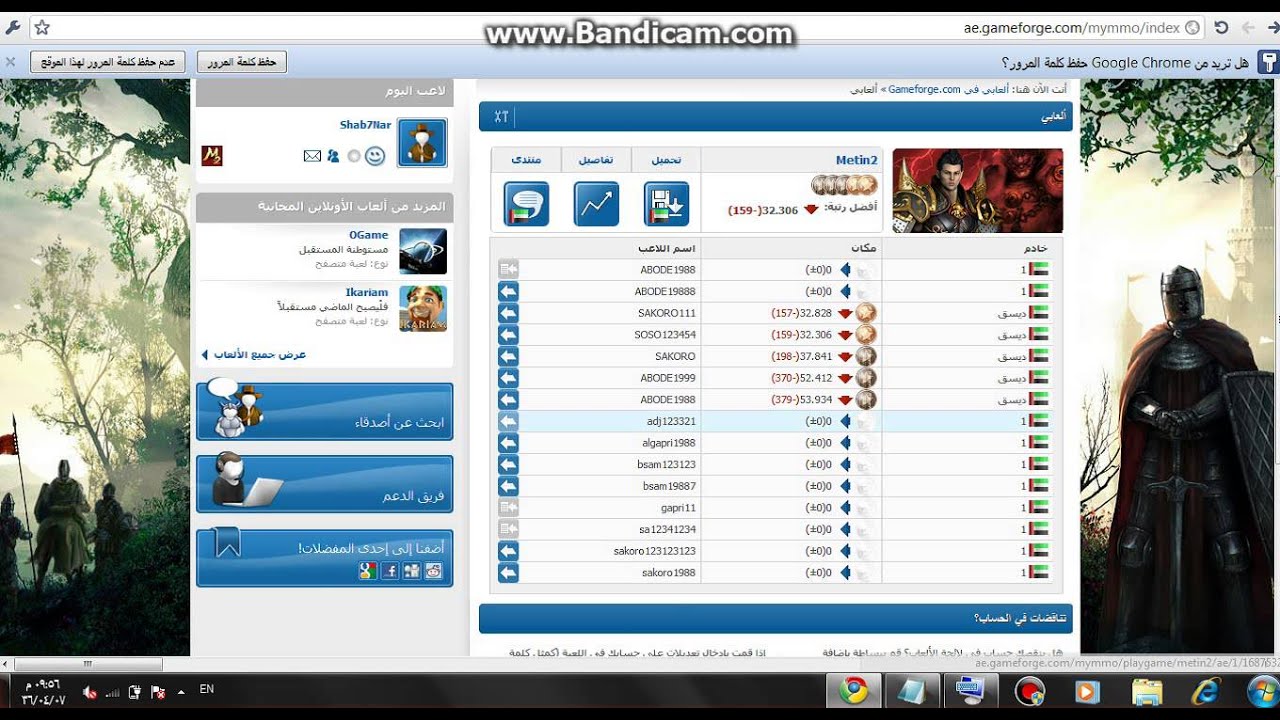Click the play arrow for sakoro123123123
1280x720 pixels.
click(x=508, y=551)
